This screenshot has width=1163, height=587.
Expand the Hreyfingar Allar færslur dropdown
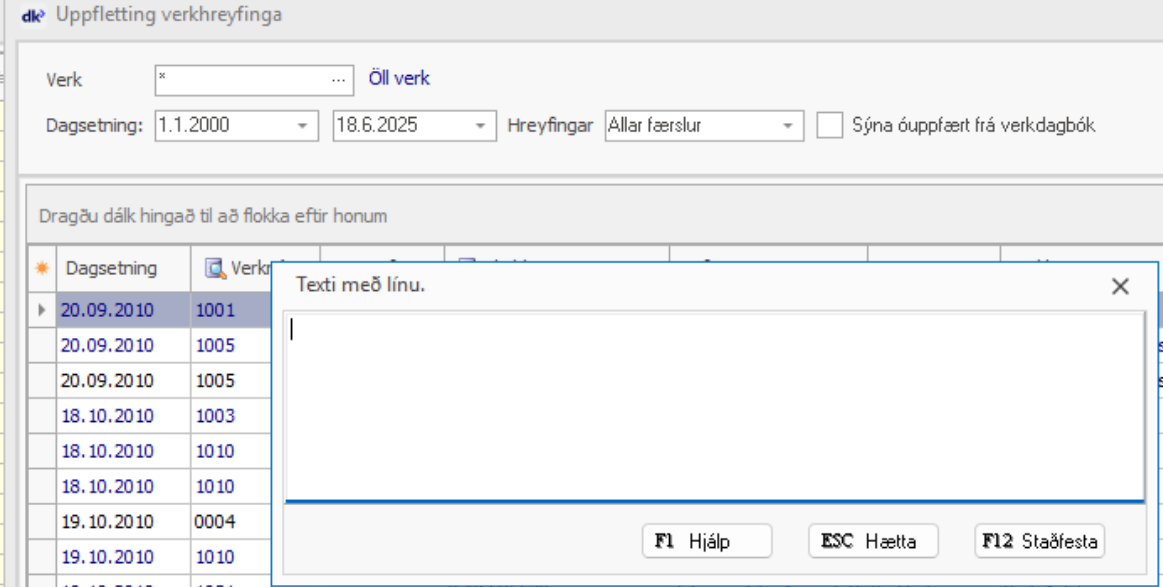point(788,126)
